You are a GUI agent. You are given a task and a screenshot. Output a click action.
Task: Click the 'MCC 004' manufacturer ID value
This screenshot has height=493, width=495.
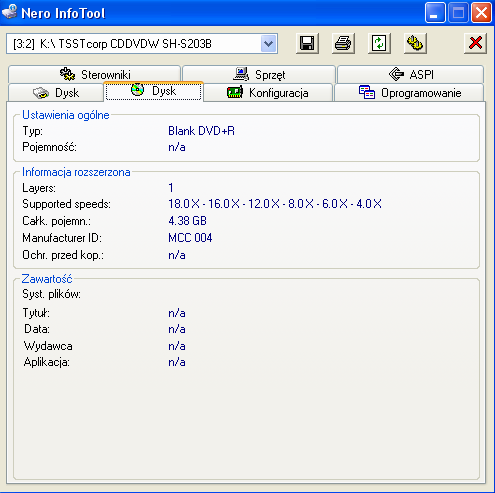190,238
